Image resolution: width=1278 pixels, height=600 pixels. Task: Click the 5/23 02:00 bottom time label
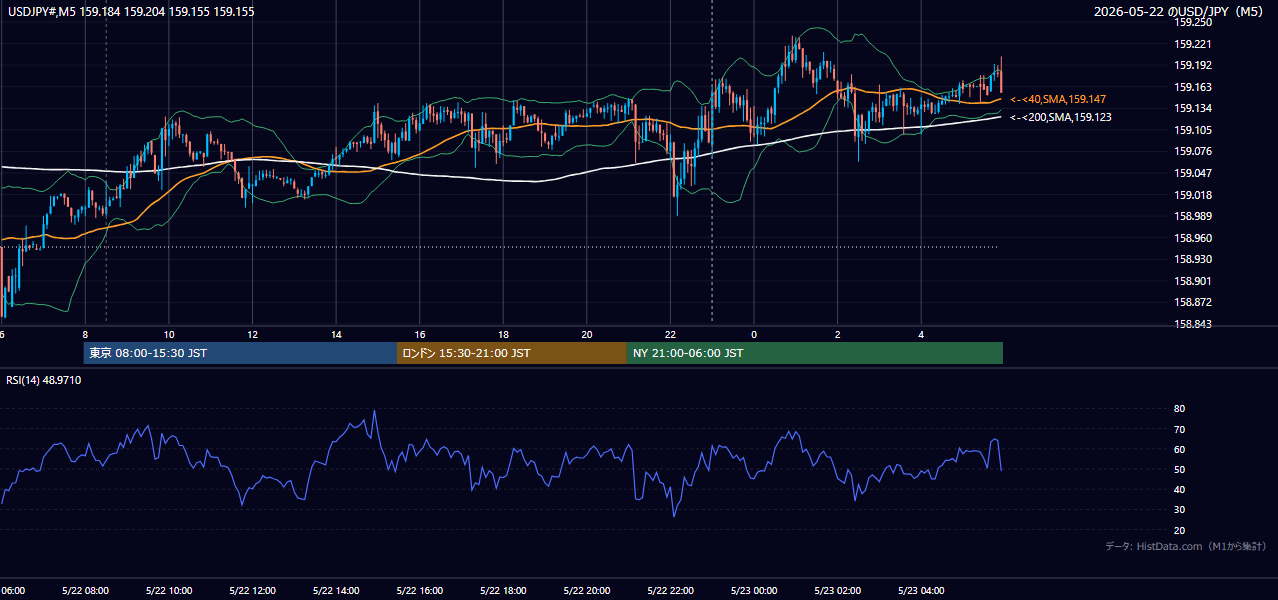837,591
